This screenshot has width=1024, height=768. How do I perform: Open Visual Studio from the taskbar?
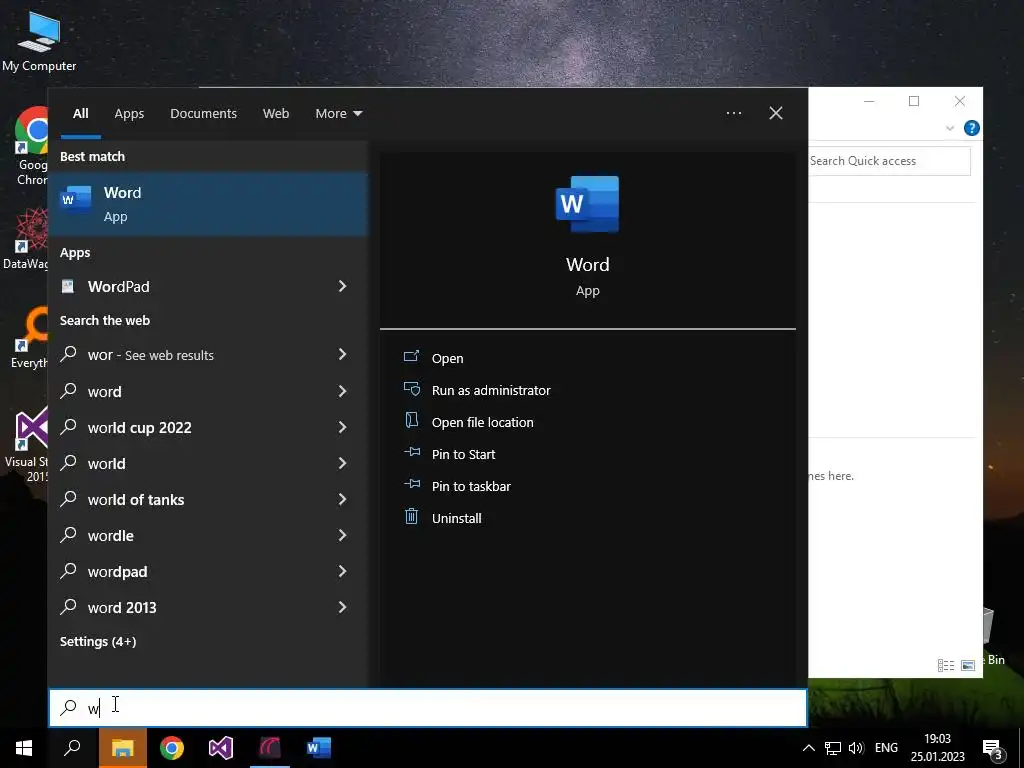click(x=221, y=748)
